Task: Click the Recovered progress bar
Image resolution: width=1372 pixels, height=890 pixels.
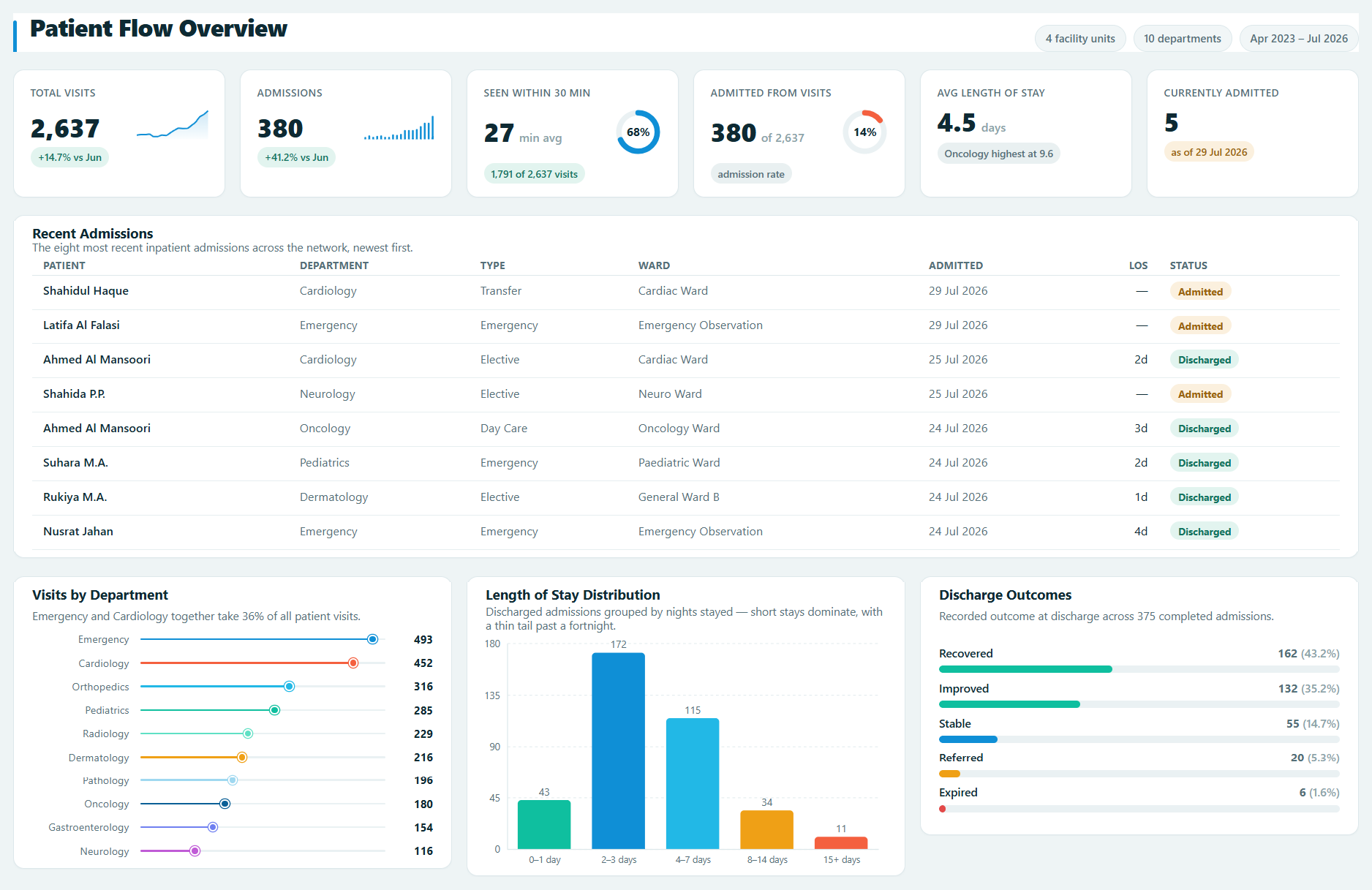Action: 1139,669
